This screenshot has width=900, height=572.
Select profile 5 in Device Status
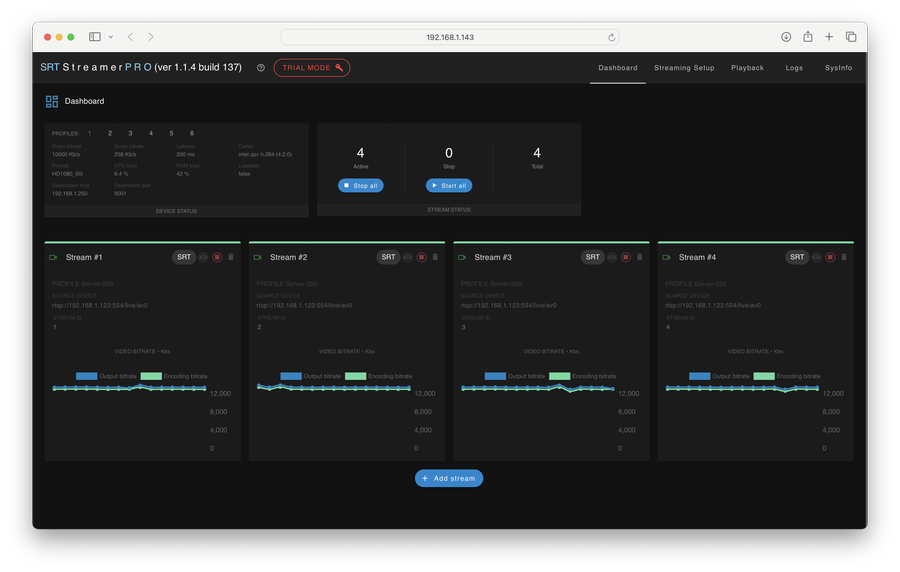171,133
